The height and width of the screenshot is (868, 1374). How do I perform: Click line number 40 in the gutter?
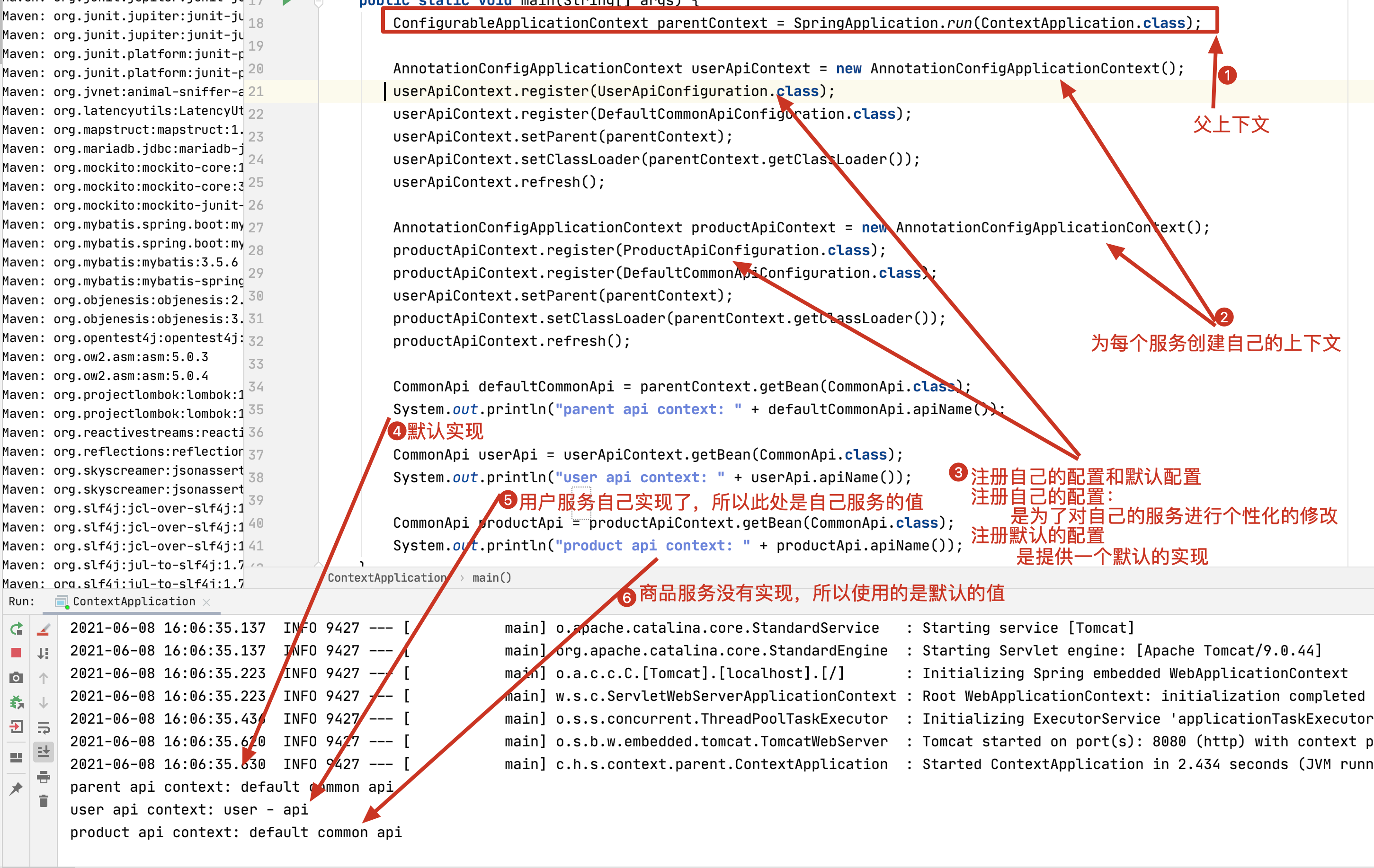pos(256,523)
